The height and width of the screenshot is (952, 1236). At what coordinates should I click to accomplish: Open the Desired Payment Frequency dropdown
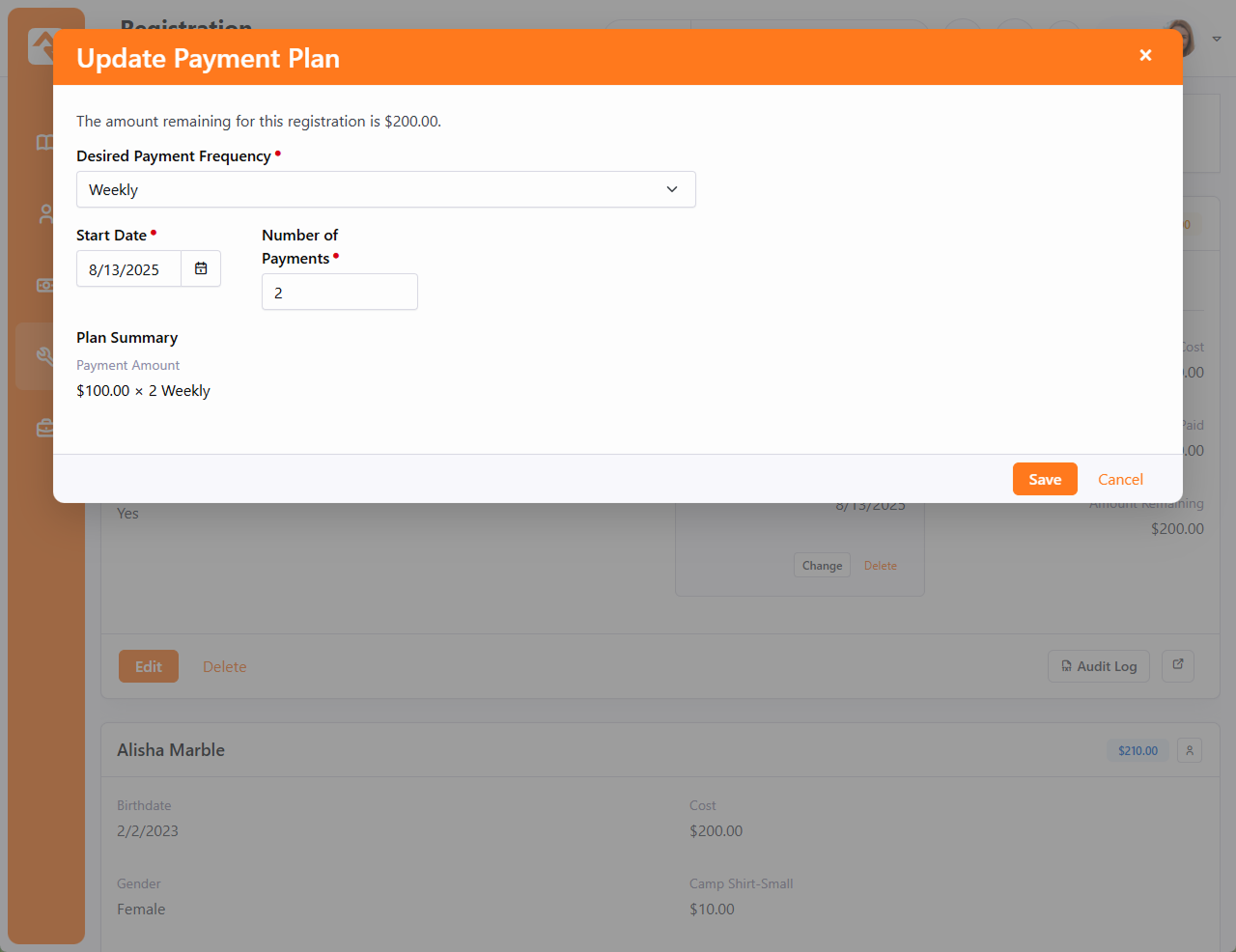click(385, 189)
